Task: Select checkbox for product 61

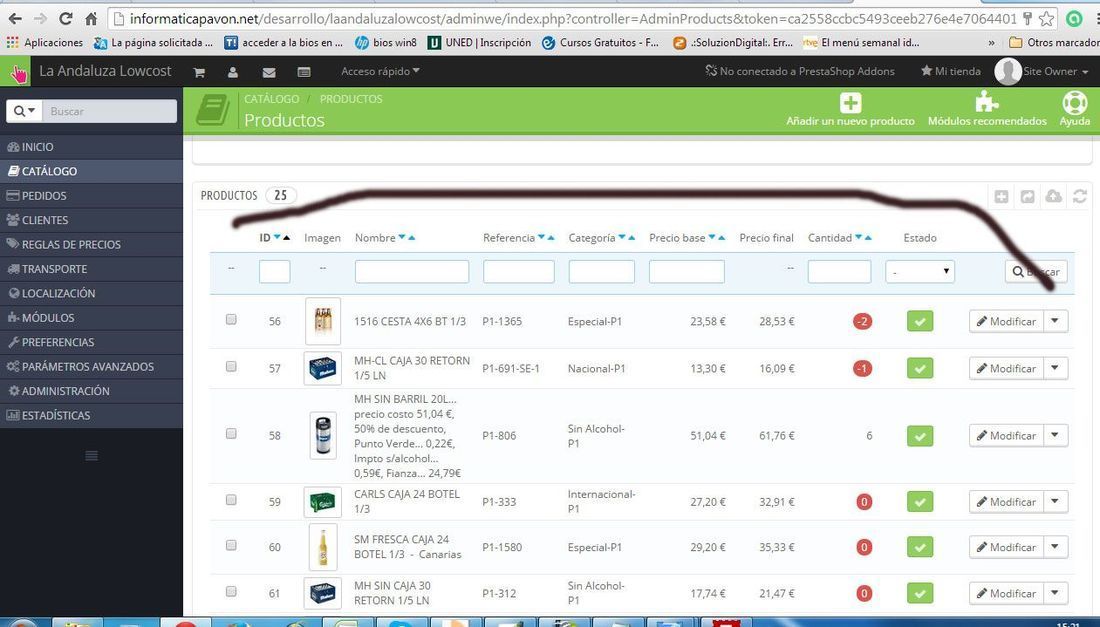Action: coord(231,591)
